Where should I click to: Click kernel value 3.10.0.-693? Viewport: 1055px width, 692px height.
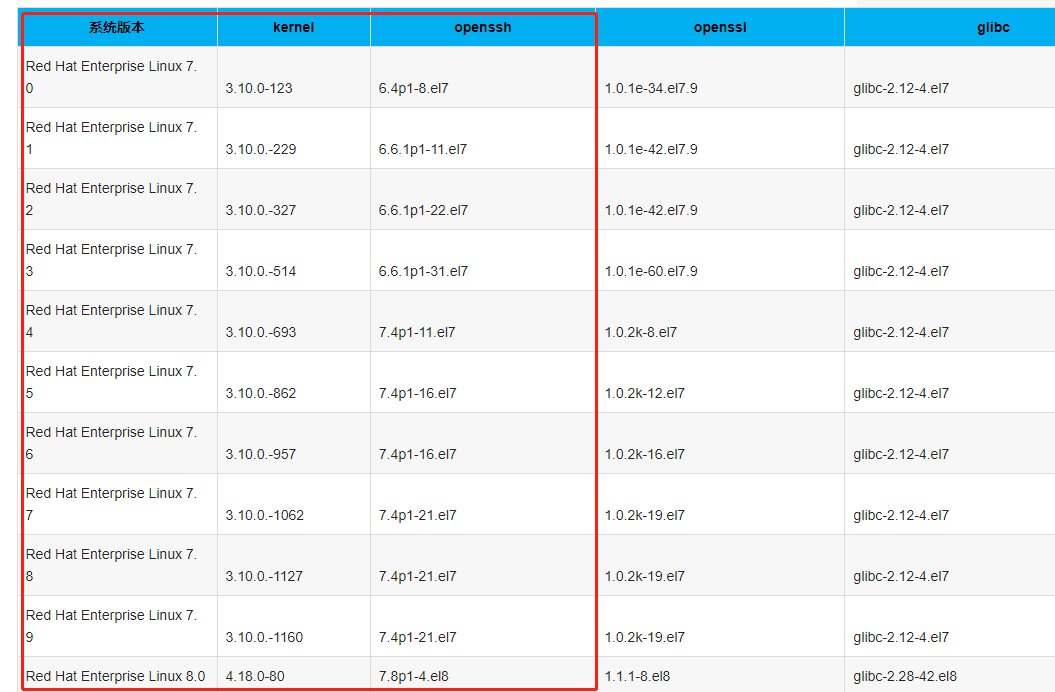point(261,333)
